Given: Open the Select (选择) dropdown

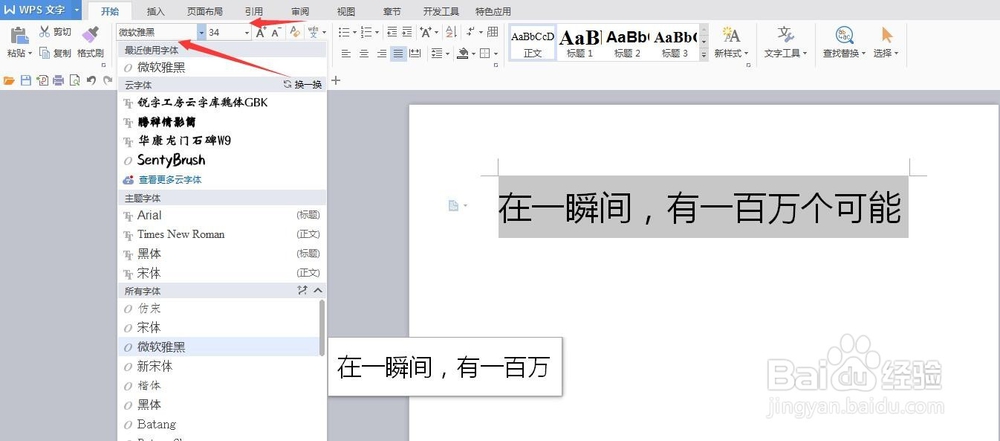Looking at the screenshot, I should pyautogui.click(x=896, y=54).
